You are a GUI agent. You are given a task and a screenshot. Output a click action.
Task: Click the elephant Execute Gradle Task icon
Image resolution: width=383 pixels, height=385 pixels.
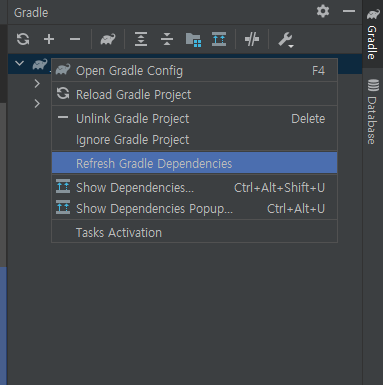(108, 39)
